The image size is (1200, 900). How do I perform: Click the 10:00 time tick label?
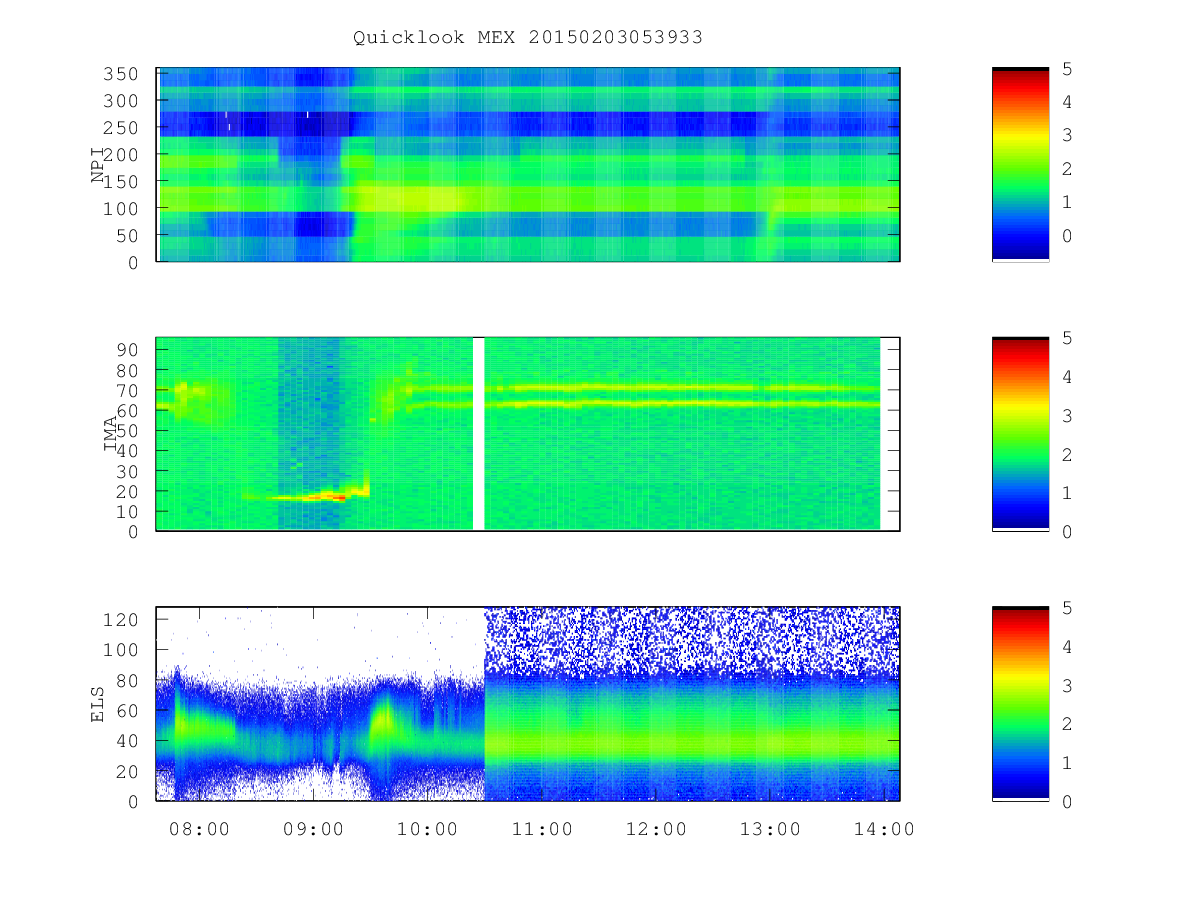428,829
